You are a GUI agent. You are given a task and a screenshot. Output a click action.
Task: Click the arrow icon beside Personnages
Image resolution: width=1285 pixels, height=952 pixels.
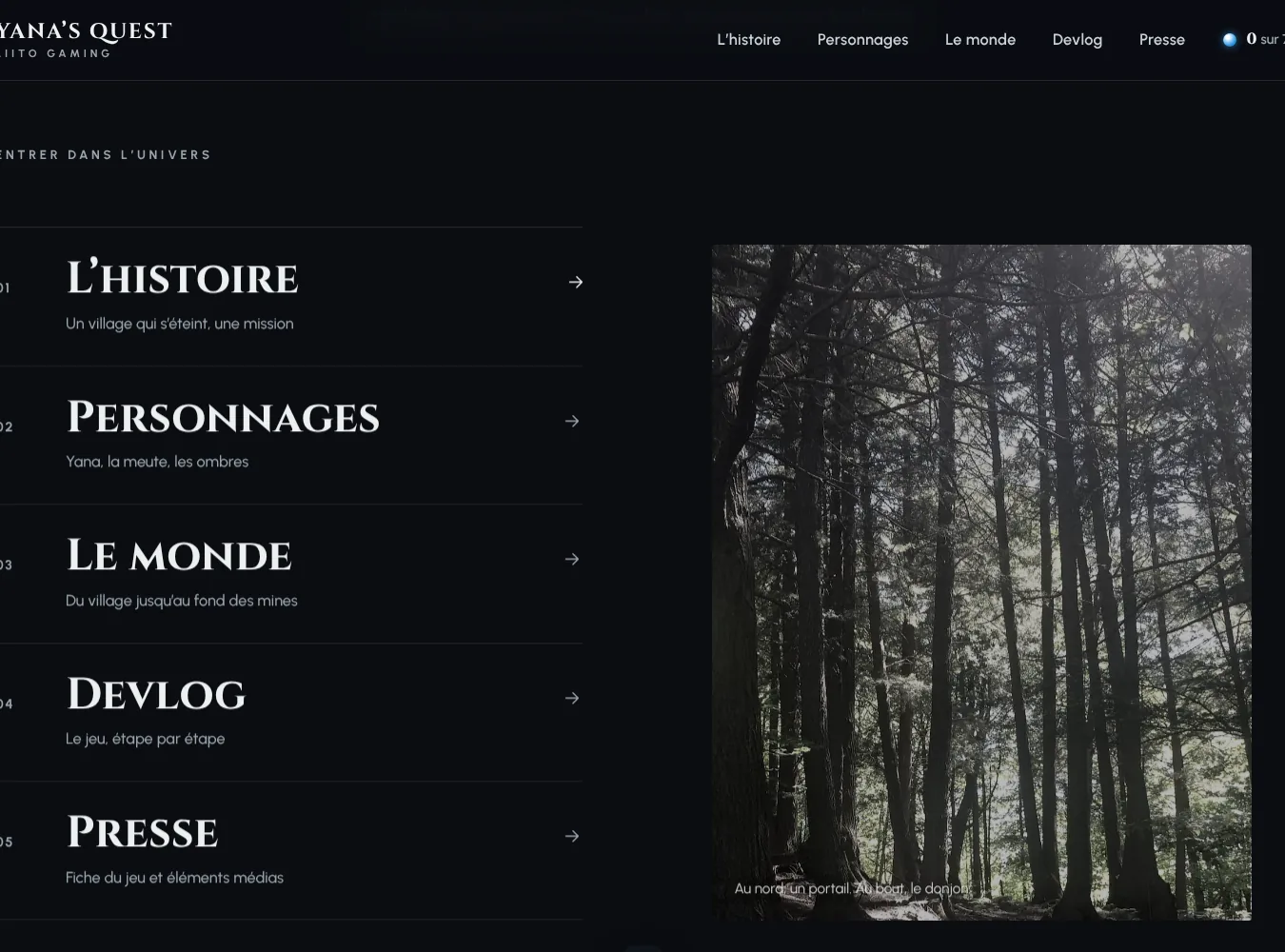pyautogui.click(x=572, y=421)
